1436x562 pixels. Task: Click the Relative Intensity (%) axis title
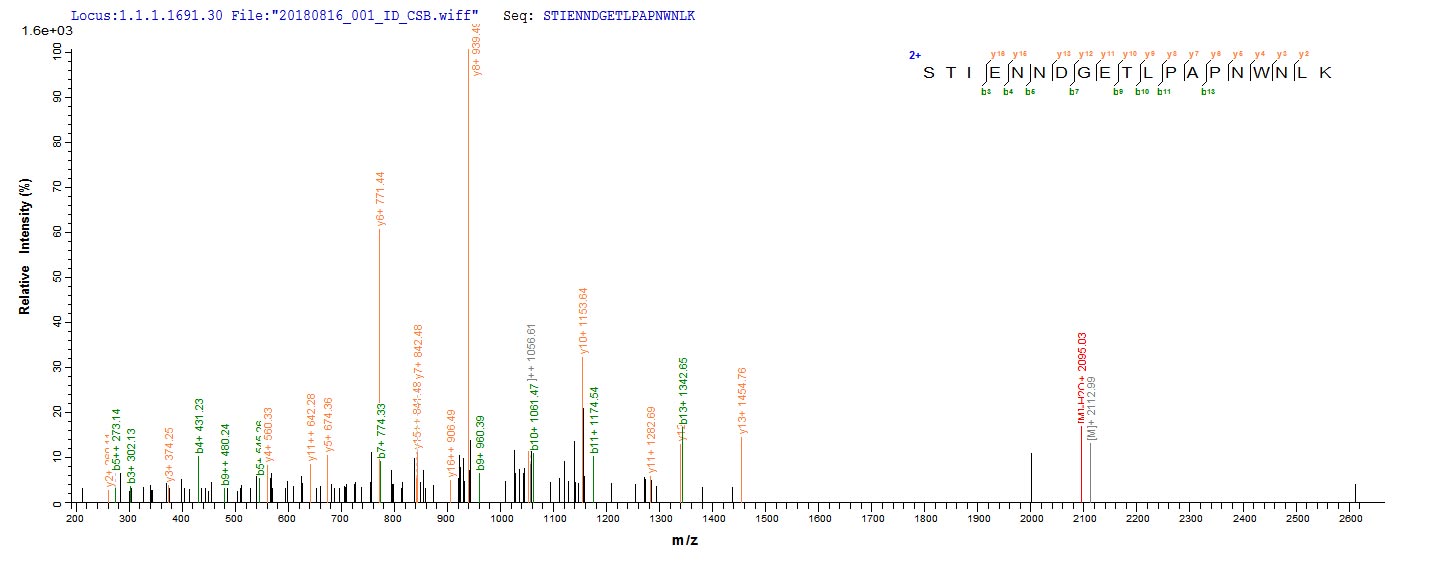tap(24, 255)
